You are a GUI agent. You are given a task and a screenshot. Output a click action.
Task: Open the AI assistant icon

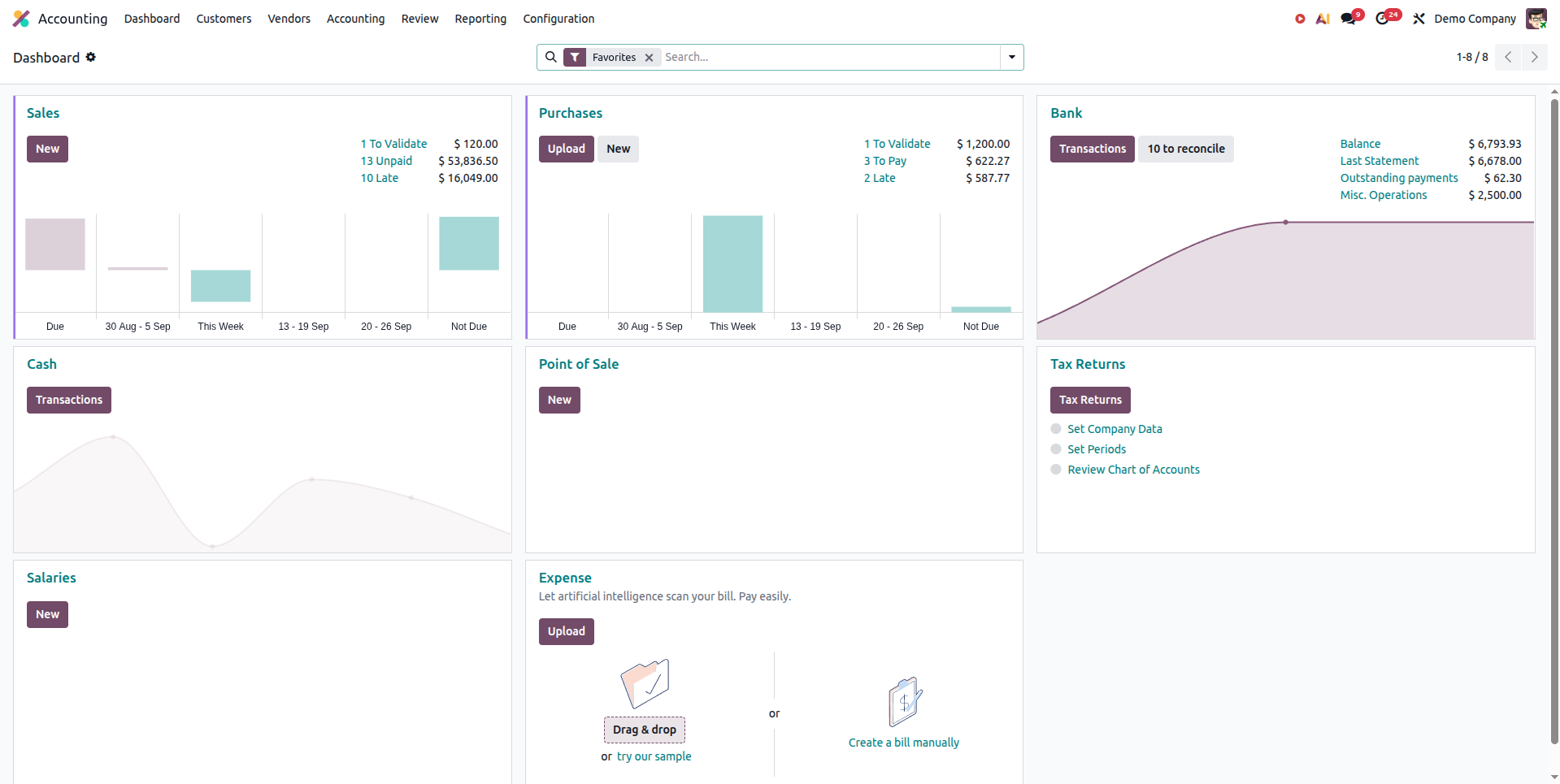[1323, 19]
